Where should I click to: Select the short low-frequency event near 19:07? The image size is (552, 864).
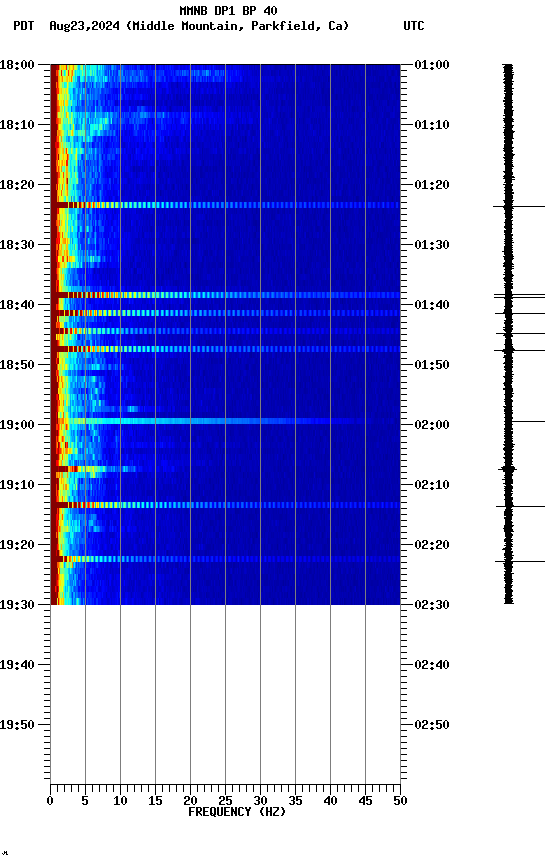pyautogui.click(x=94, y=469)
